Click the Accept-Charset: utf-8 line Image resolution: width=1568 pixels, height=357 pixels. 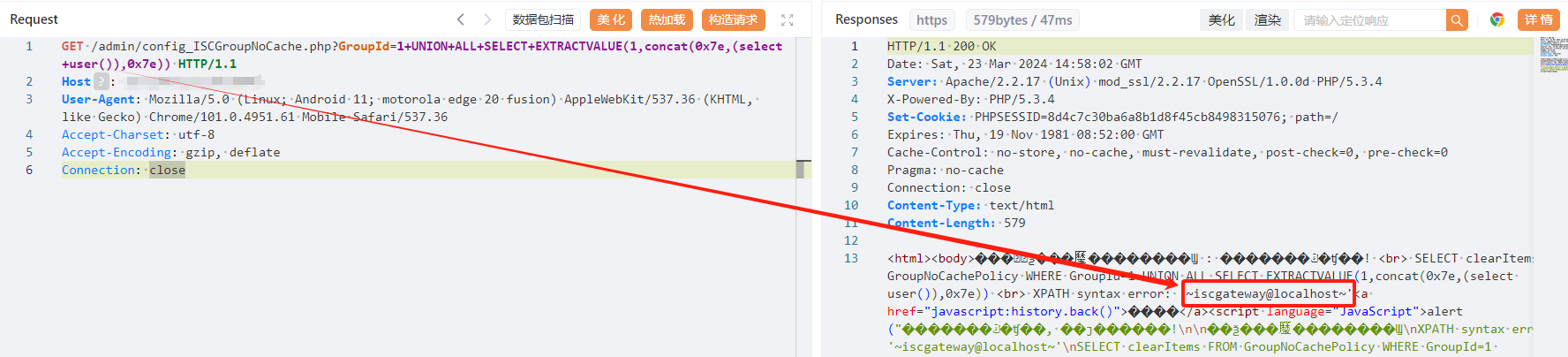(138, 134)
